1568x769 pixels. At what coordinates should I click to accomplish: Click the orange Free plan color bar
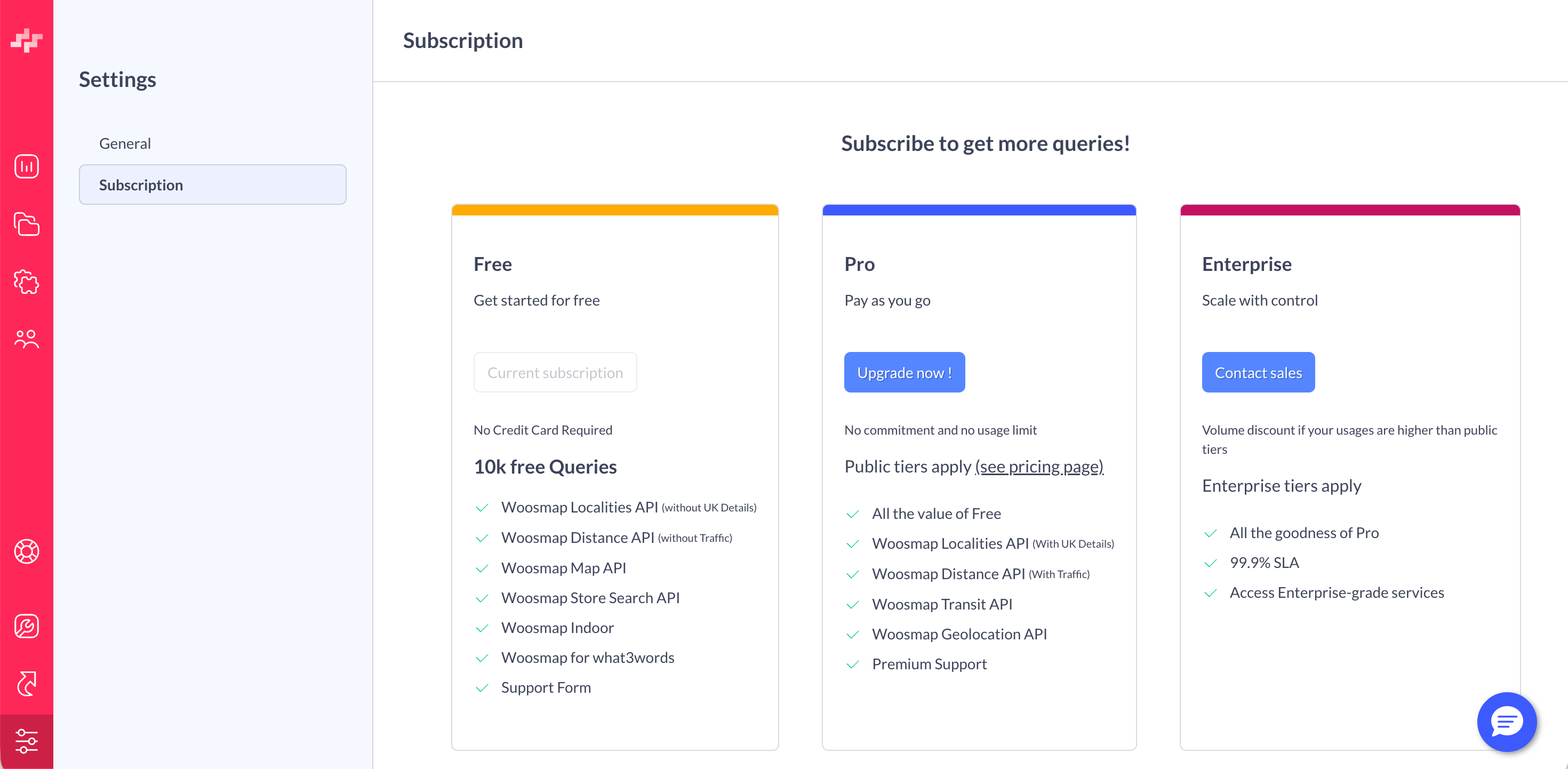click(x=615, y=210)
